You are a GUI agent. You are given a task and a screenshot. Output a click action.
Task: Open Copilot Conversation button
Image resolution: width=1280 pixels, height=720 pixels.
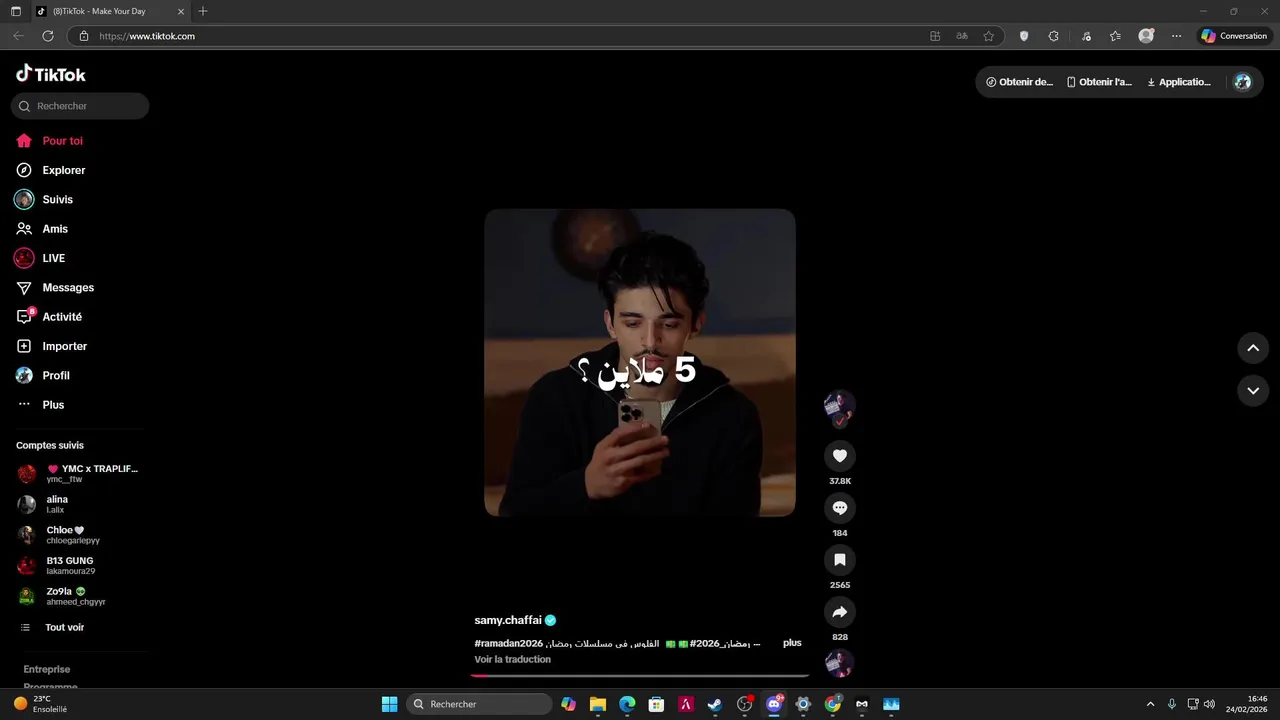click(x=1235, y=36)
